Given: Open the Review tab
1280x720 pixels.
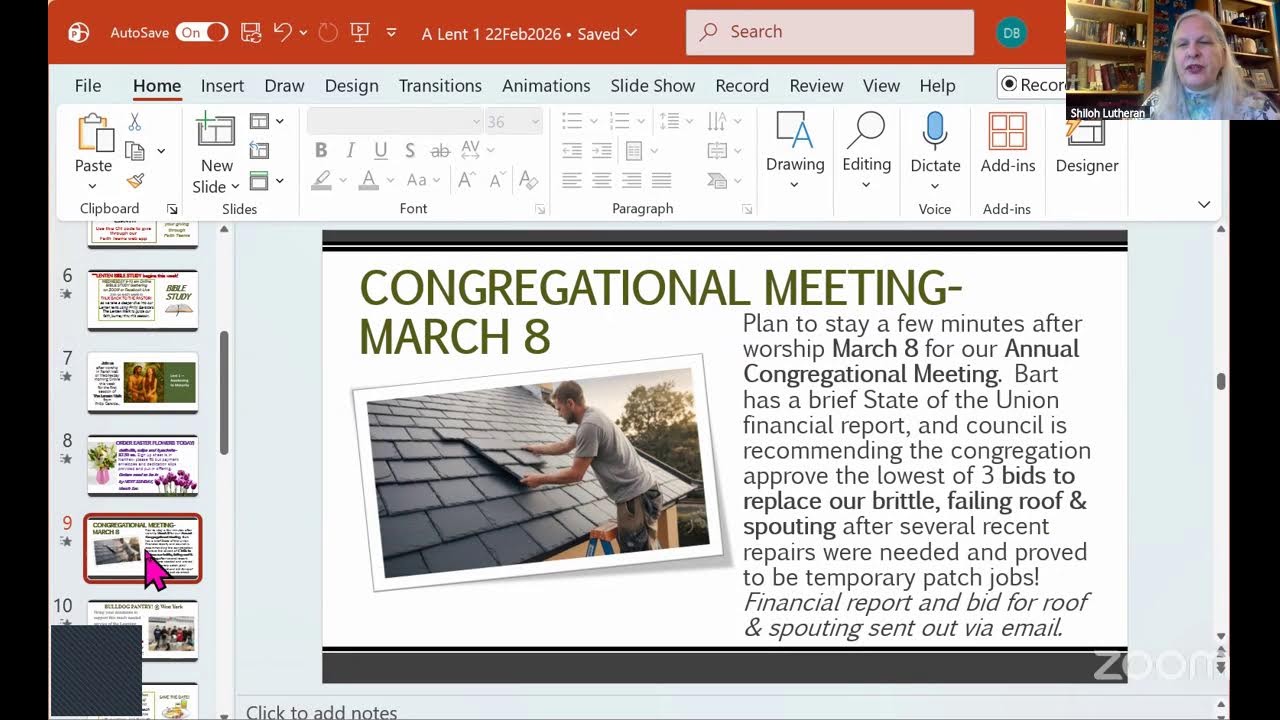Looking at the screenshot, I should [816, 86].
